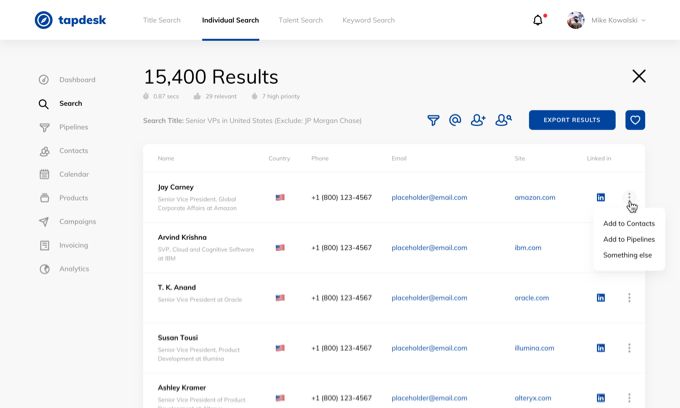Select the name Arvind Krishna
The image size is (680, 408).
pos(182,238)
